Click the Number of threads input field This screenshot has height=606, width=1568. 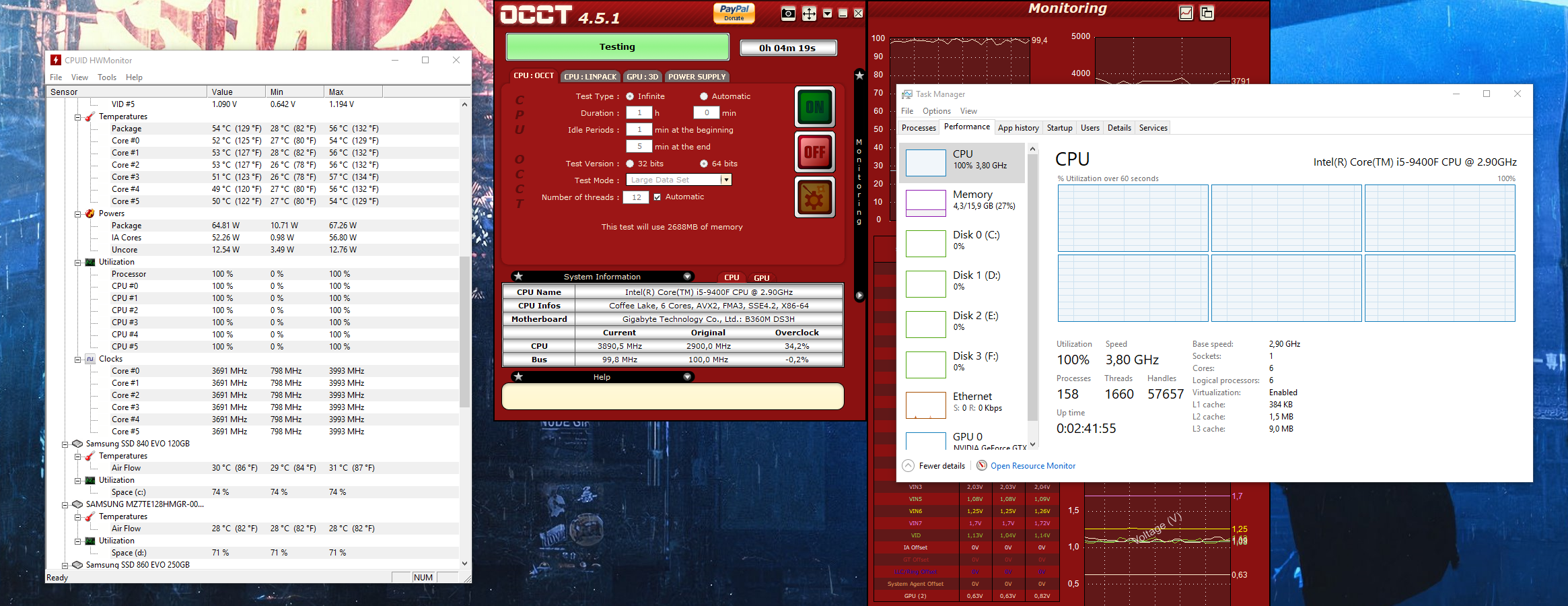click(x=636, y=197)
